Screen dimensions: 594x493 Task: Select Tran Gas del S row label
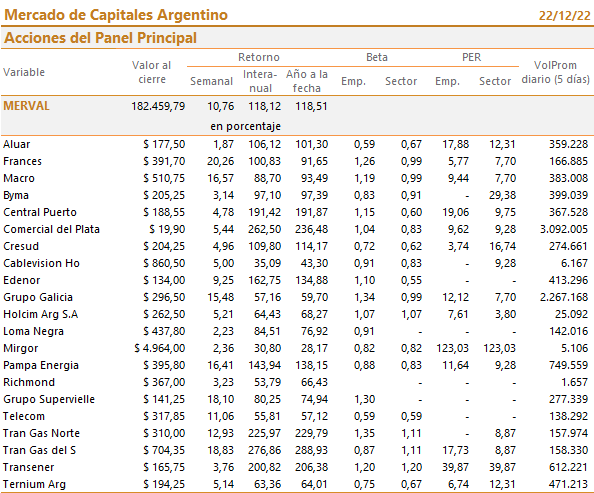(x=39, y=450)
